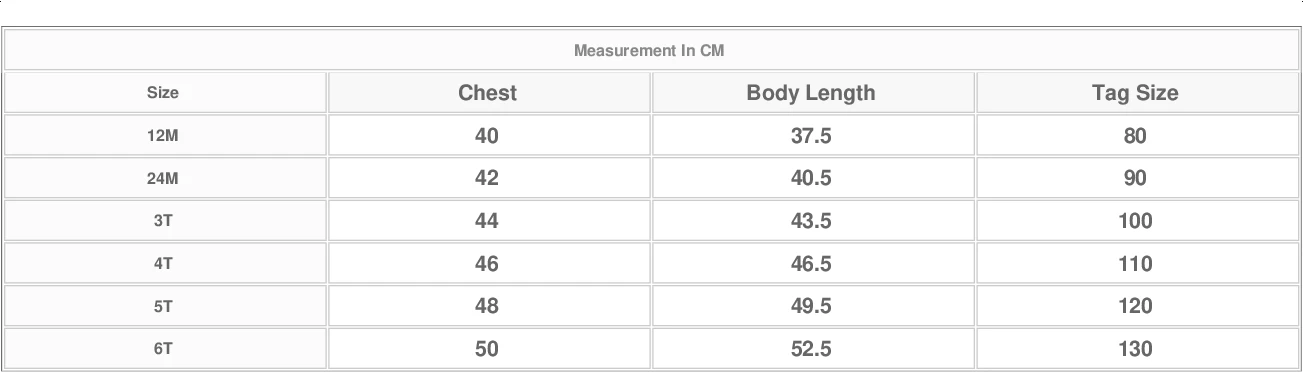
Task: Select the 6T size cell
Action: [163, 349]
